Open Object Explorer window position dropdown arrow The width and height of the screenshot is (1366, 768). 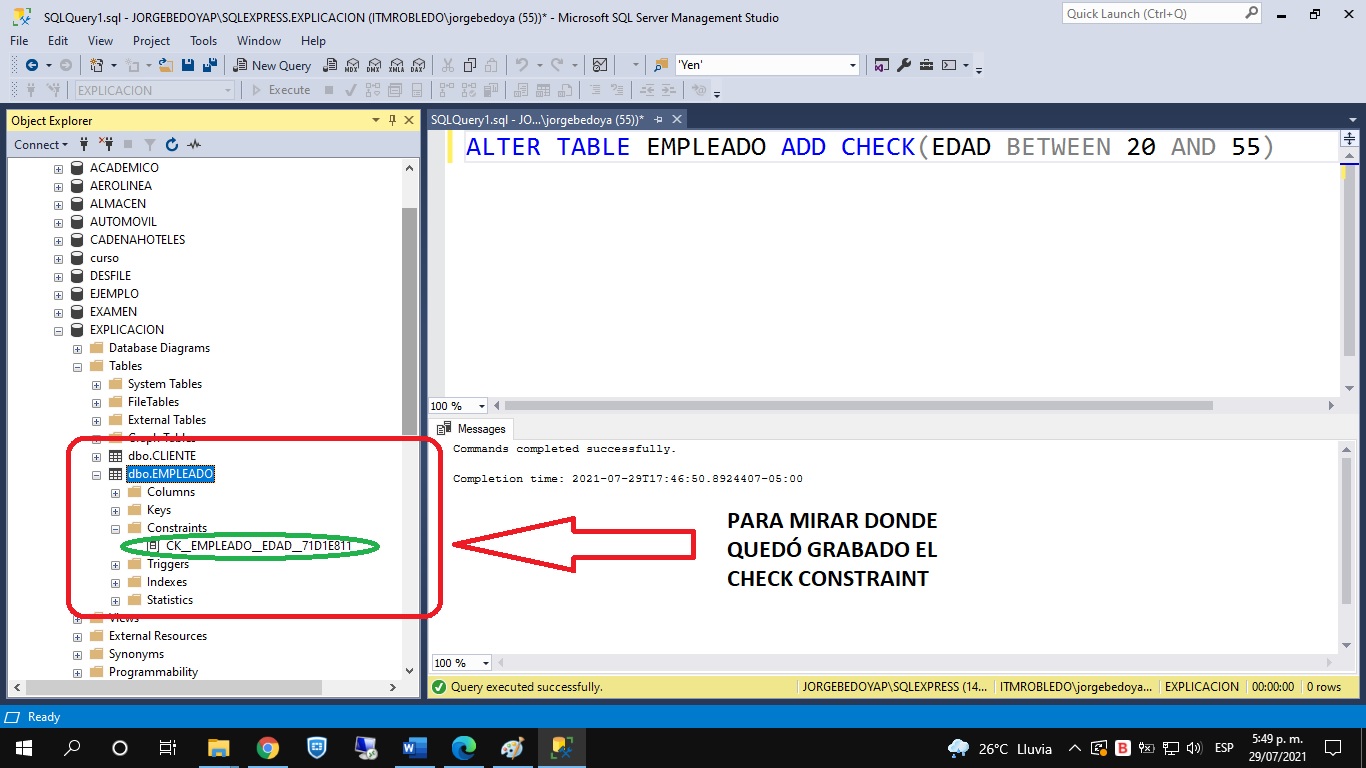[x=376, y=120]
